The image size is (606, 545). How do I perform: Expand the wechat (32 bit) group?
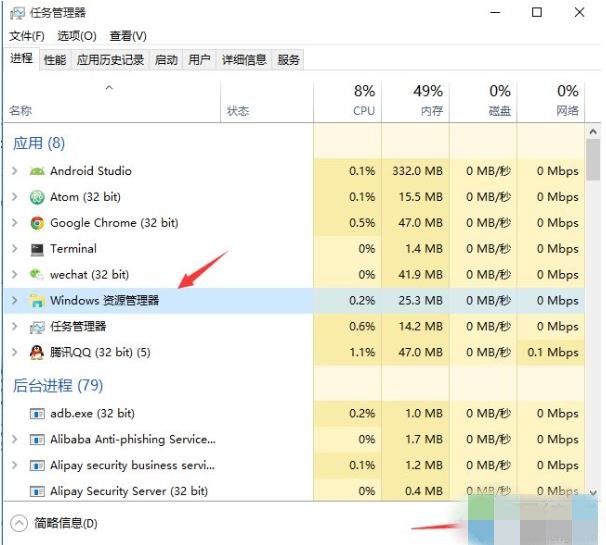(x=14, y=274)
